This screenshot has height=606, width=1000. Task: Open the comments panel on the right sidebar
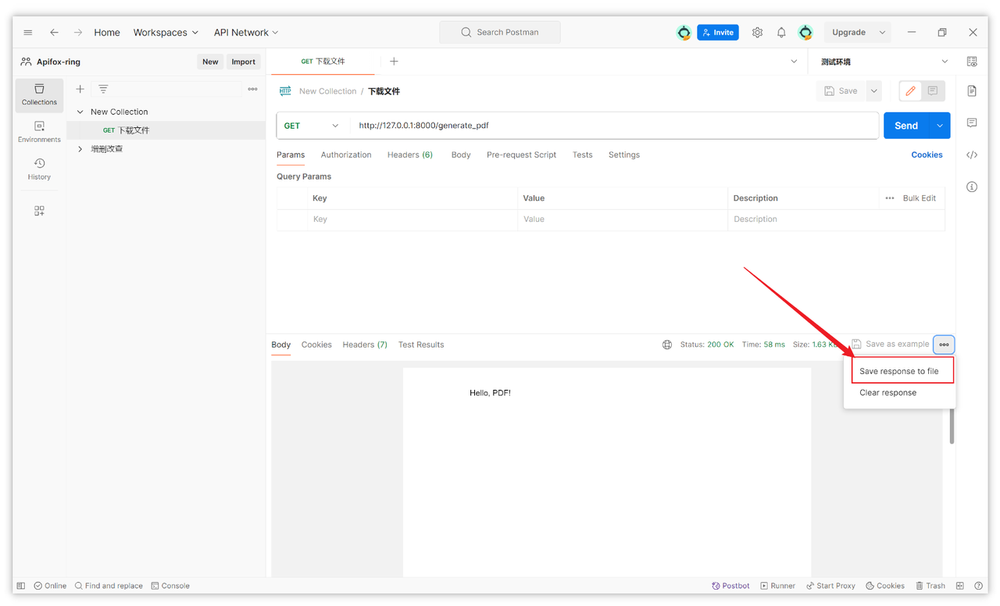(x=971, y=122)
